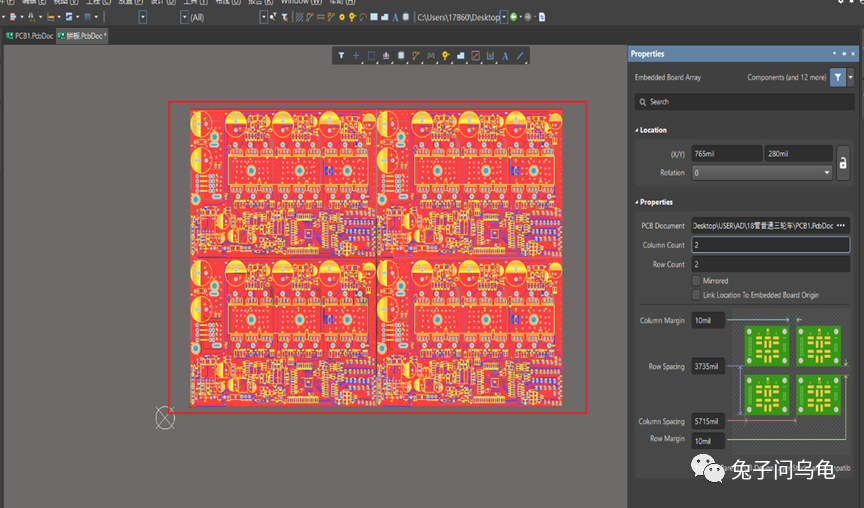
Task: Toggle the lock icon beside location fields
Action: [x=843, y=162]
